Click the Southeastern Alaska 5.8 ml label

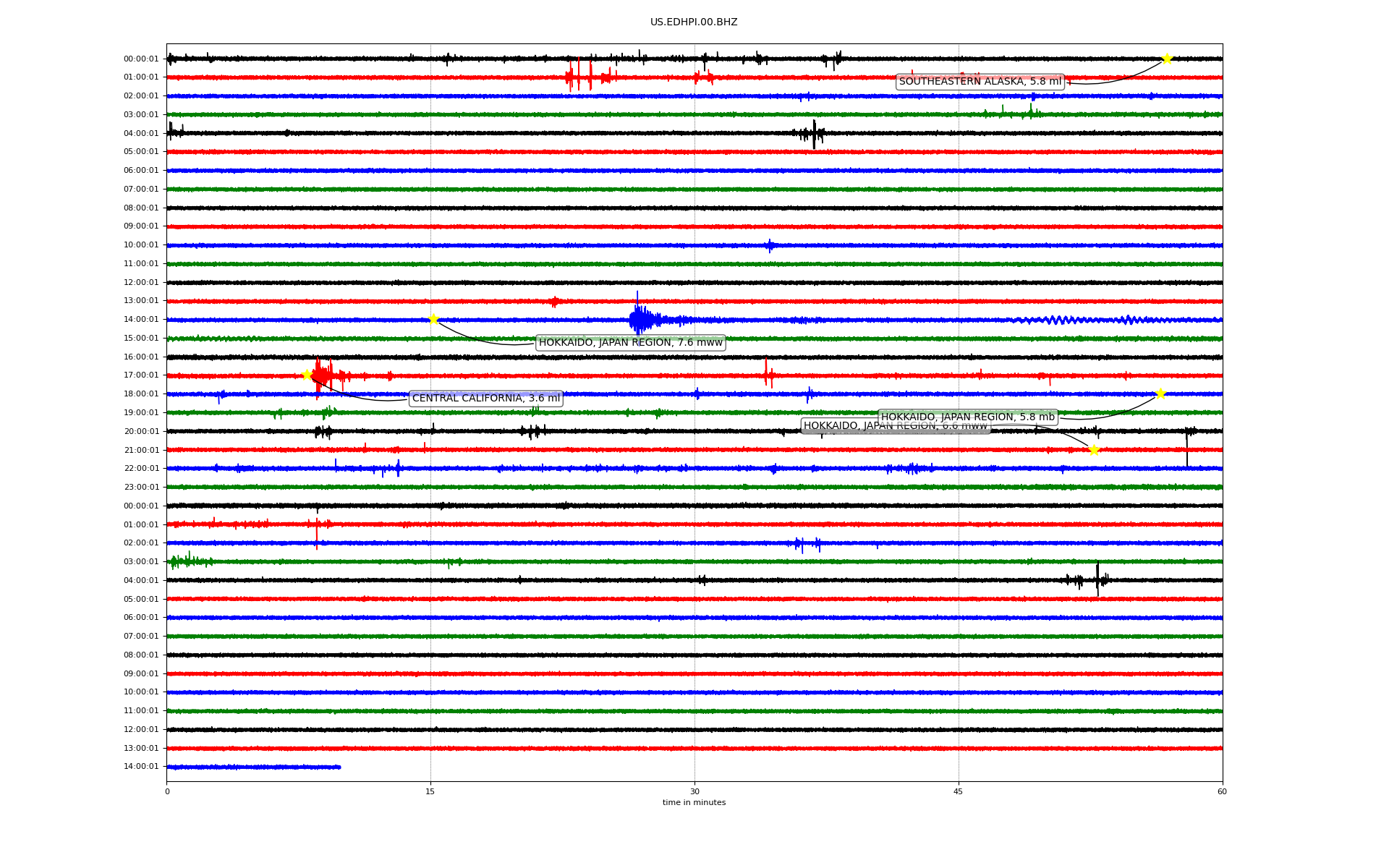tap(980, 82)
